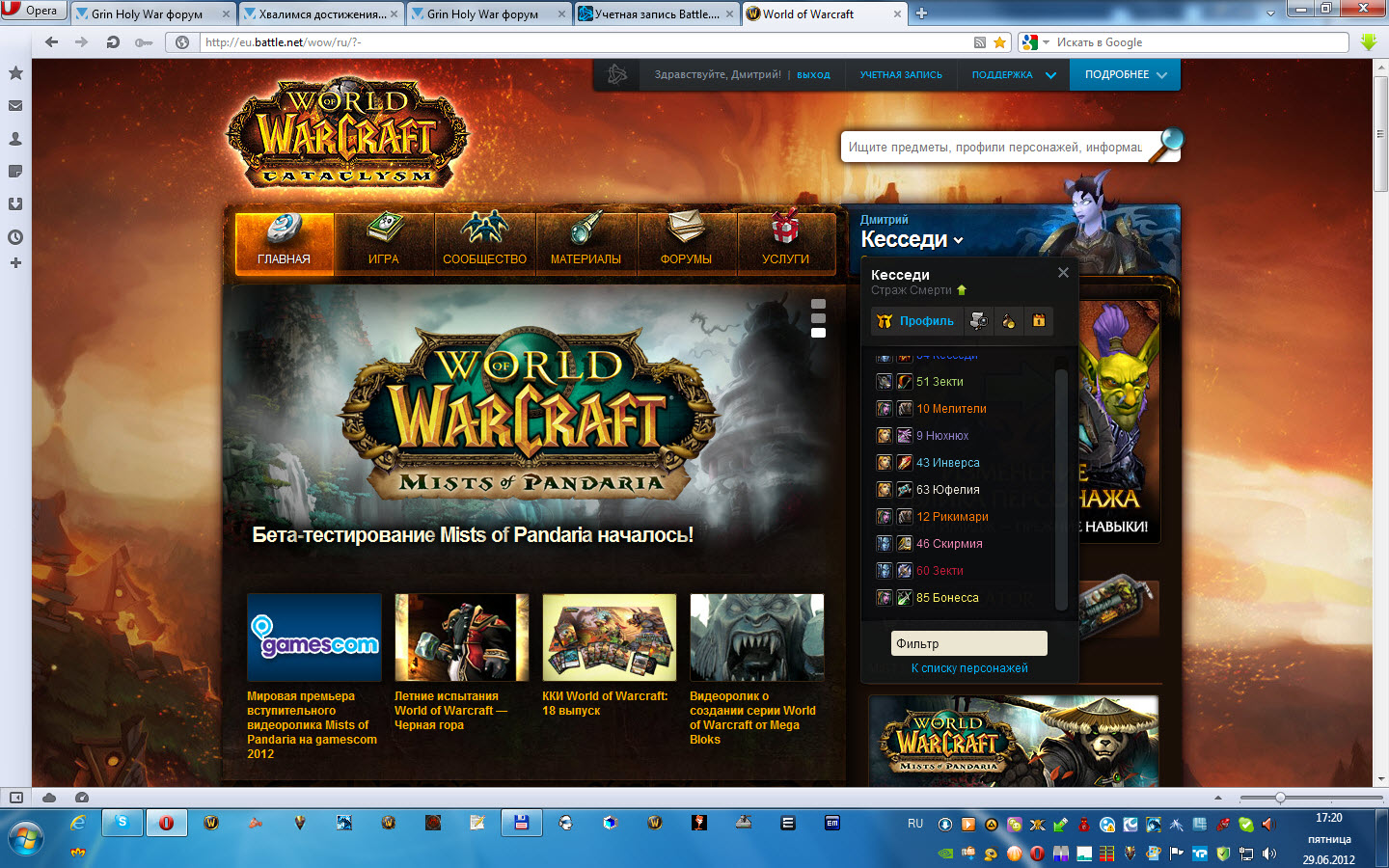Open УЧЕТНАЯ ЗАПИСЬ account link

pos(901,74)
